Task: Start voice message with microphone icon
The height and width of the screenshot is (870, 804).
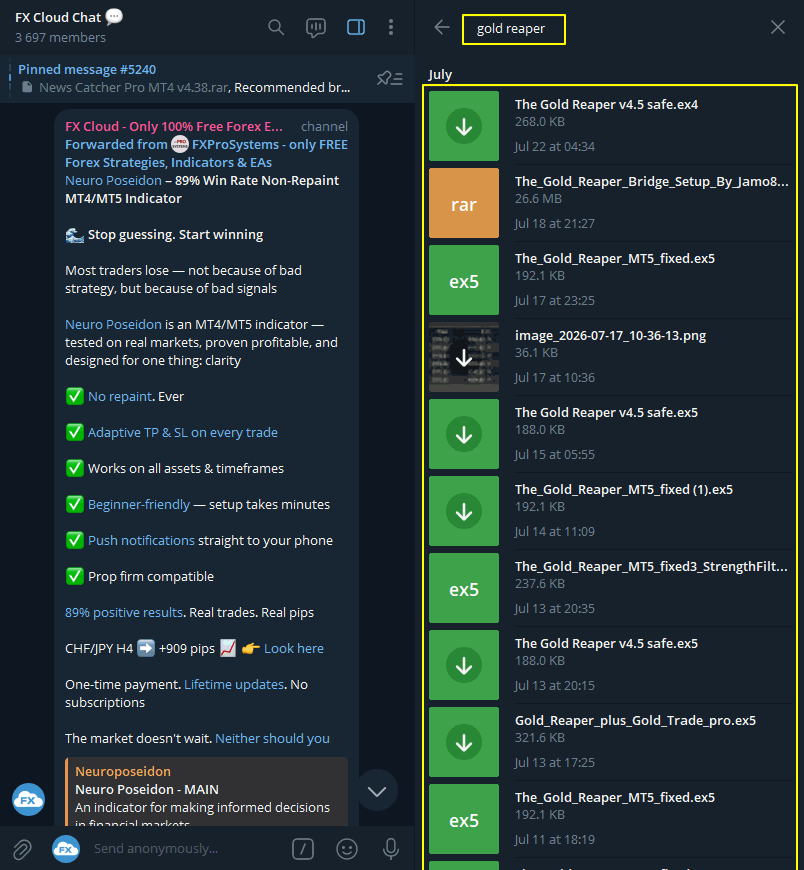Action: [391, 848]
